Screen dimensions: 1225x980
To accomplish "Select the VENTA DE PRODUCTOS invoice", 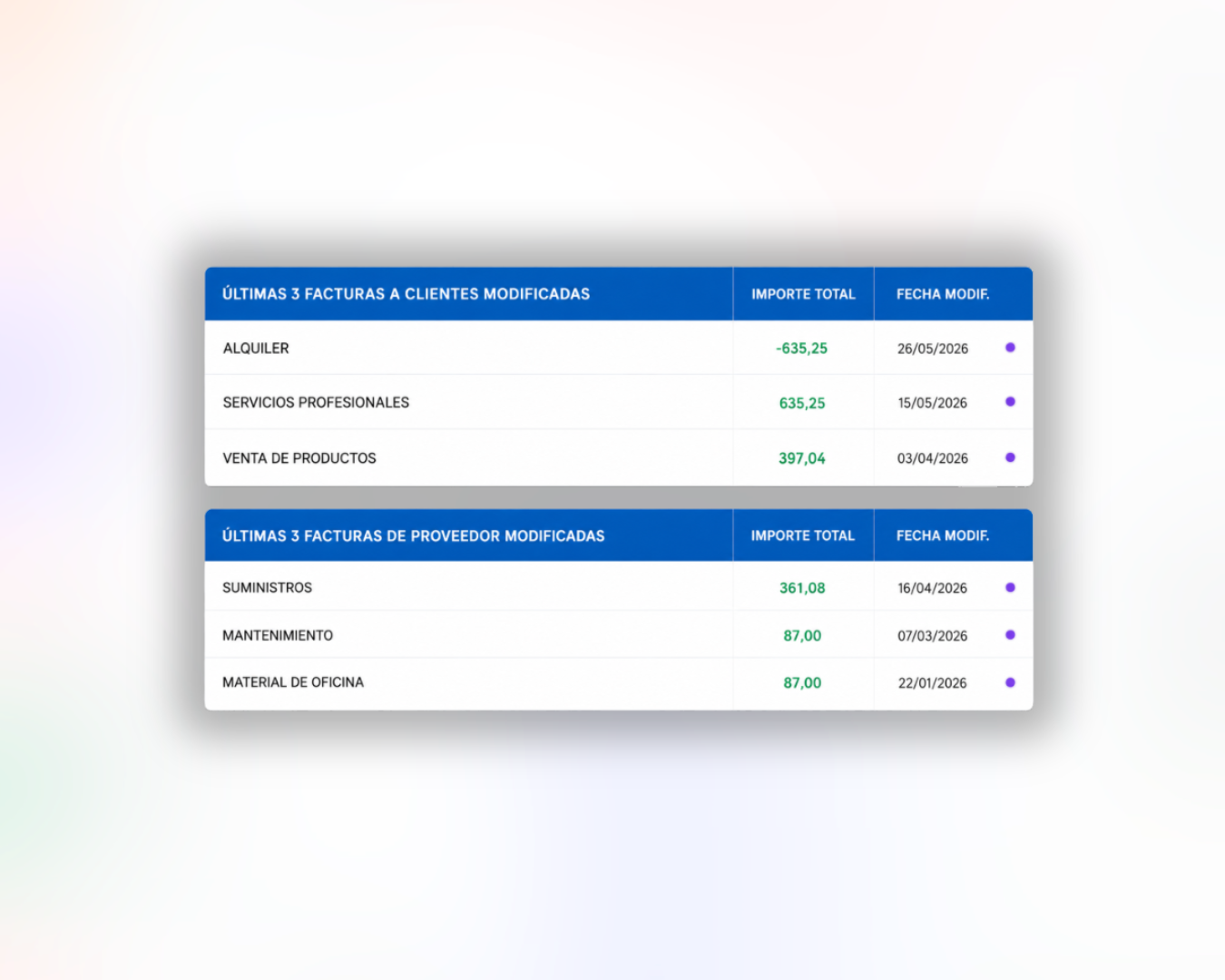I will [x=619, y=457].
